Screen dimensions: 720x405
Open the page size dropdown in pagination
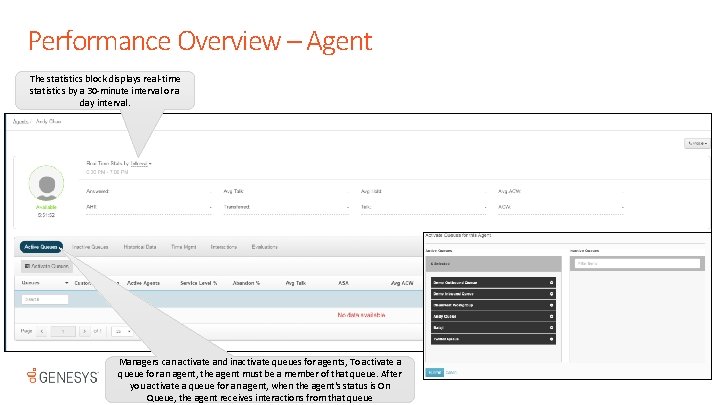(123, 331)
